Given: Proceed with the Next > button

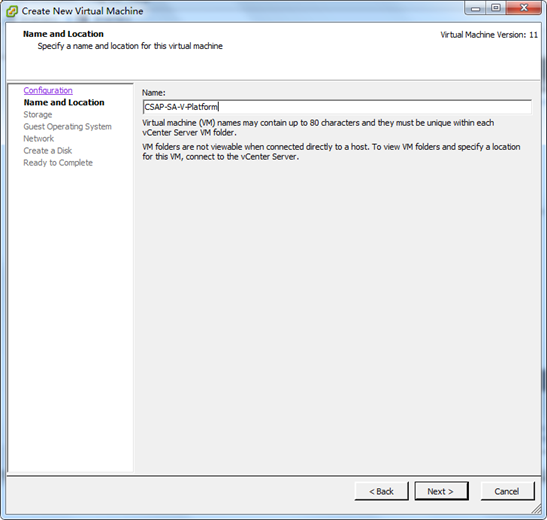Looking at the screenshot, I should [441, 491].
